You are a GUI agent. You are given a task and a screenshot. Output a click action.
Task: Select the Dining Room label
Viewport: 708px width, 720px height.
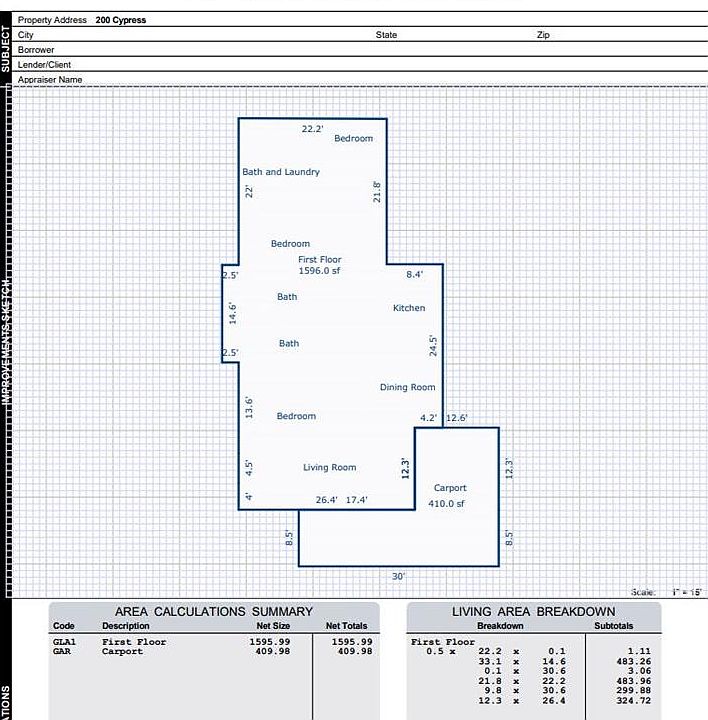pos(407,387)
